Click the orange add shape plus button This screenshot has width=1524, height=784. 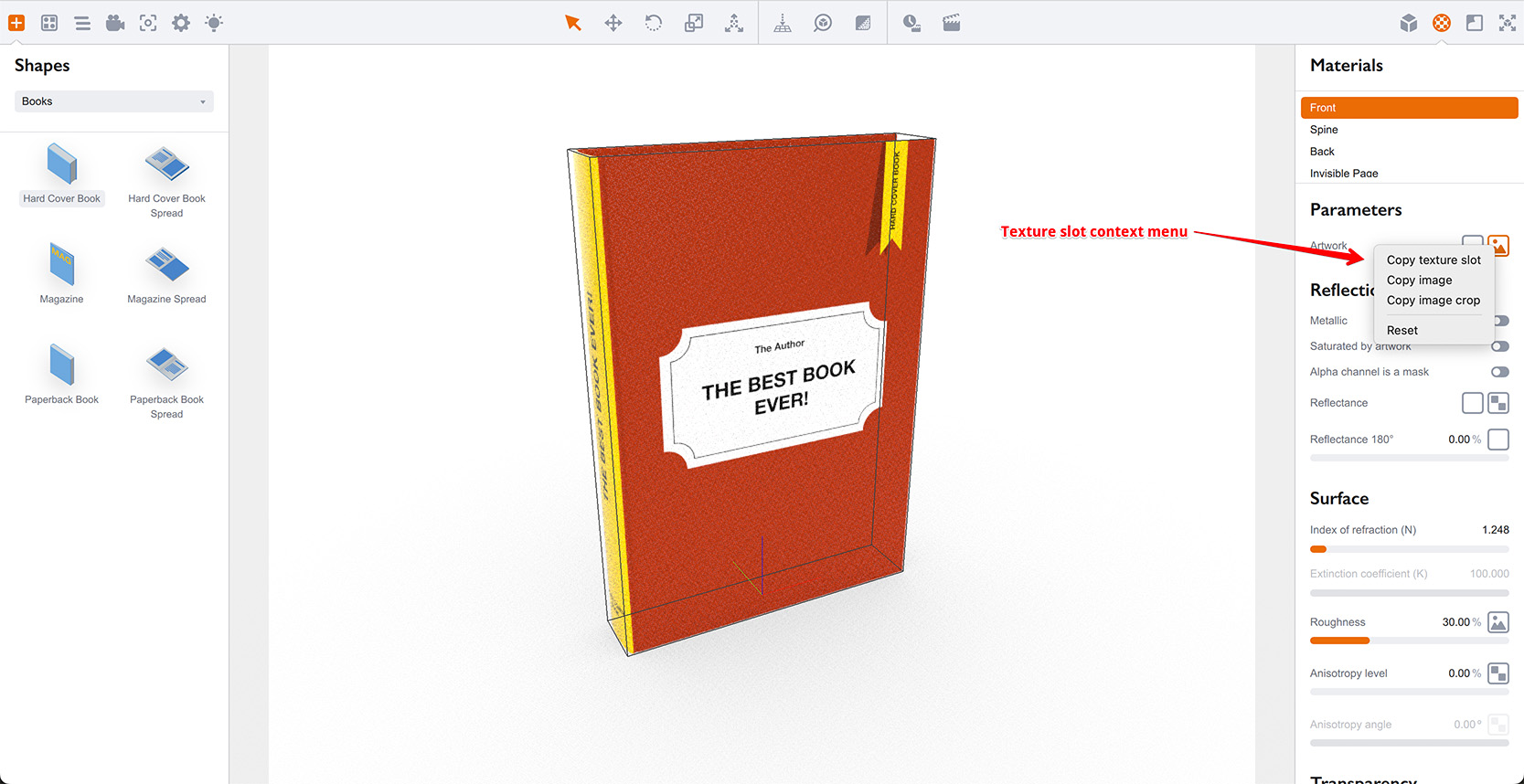(x=16, y=23)
